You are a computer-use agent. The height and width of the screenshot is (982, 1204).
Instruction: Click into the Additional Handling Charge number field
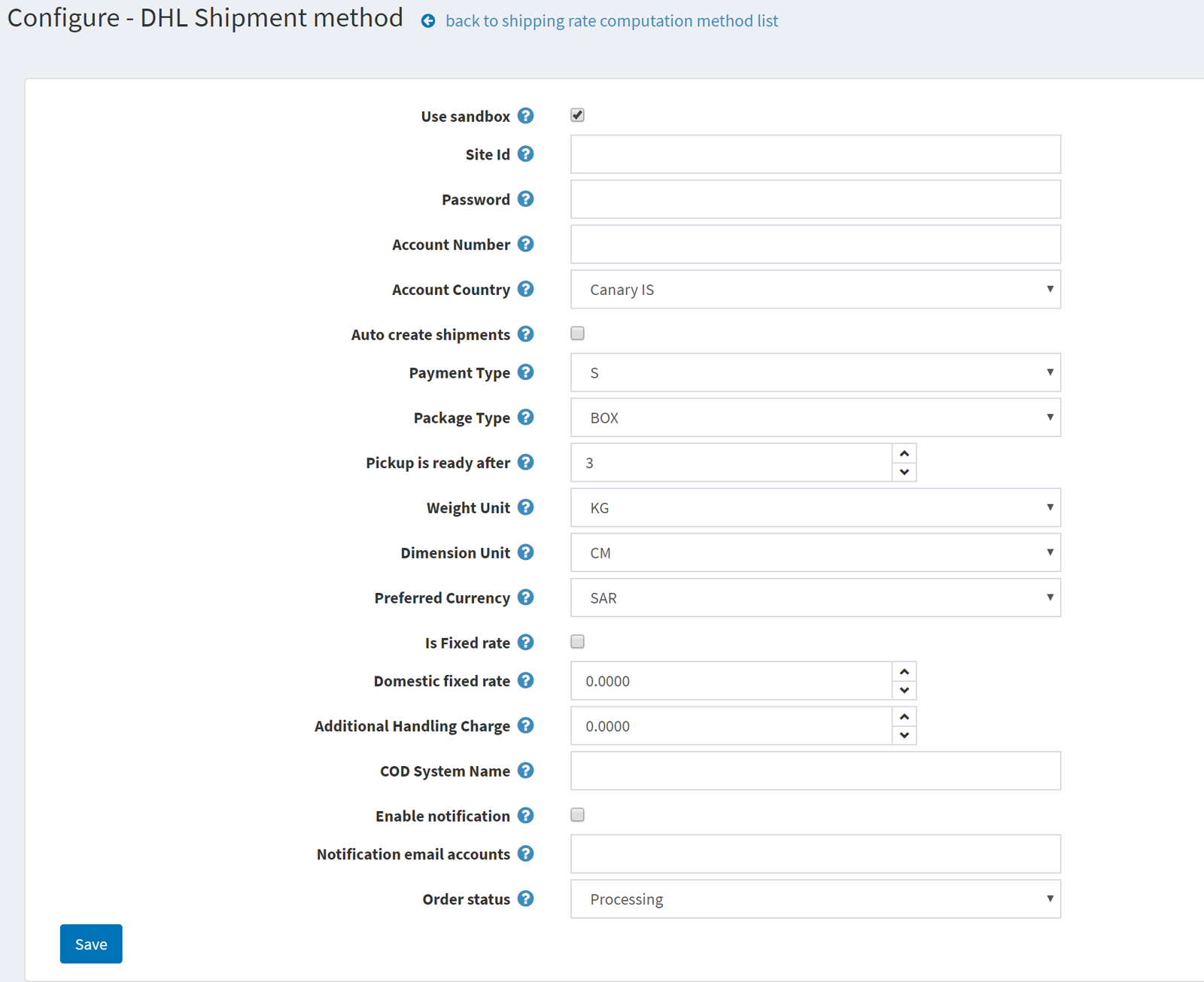[731, 726]
